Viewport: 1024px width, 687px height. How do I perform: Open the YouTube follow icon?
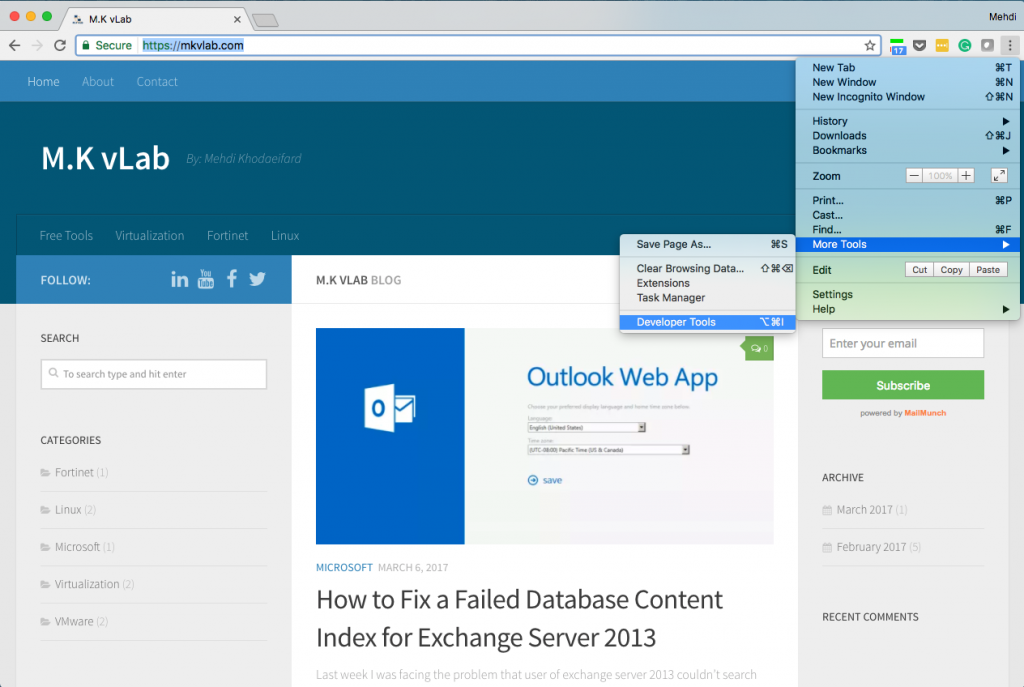pos(206,279)
